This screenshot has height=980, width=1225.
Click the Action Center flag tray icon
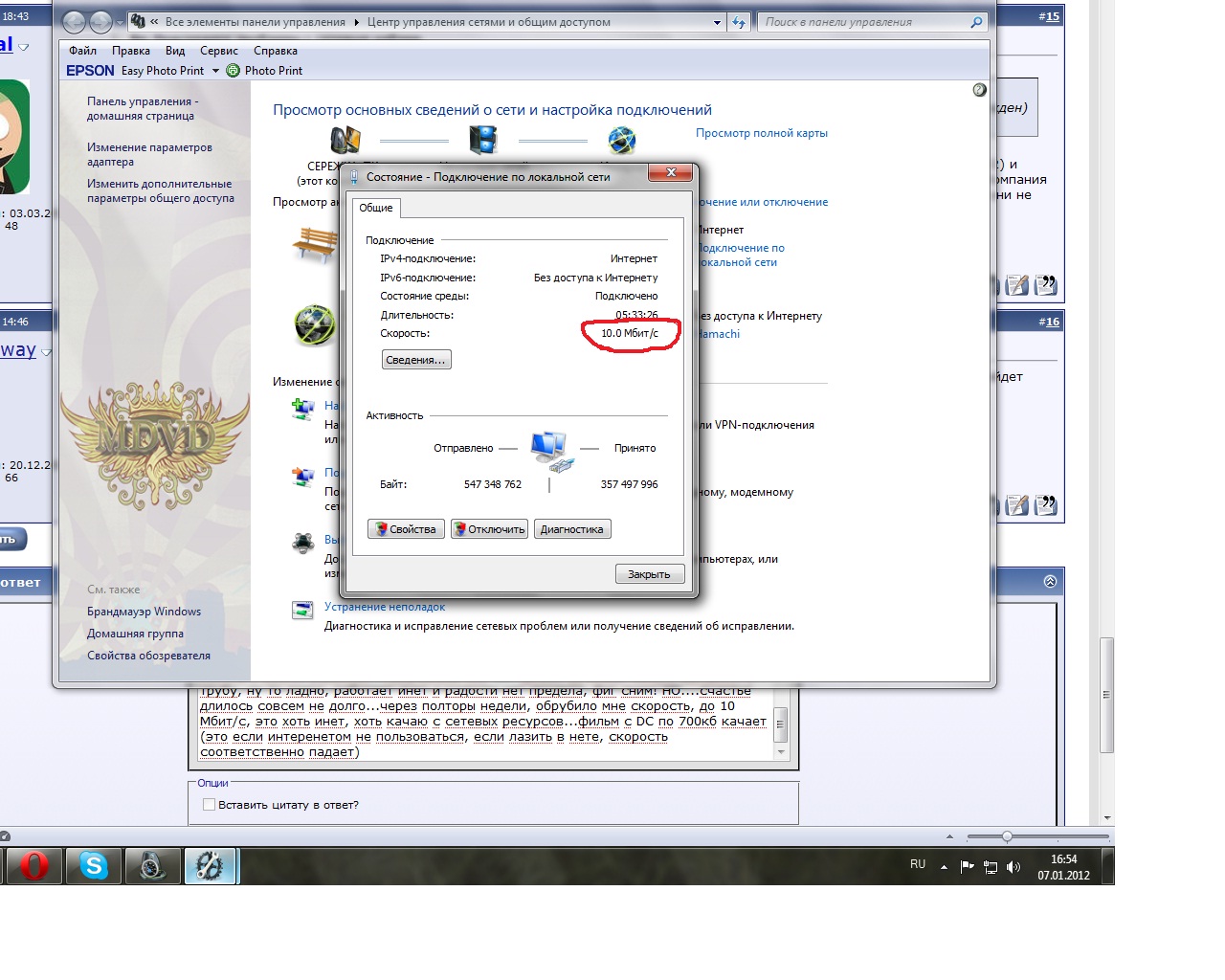point(967,867)
